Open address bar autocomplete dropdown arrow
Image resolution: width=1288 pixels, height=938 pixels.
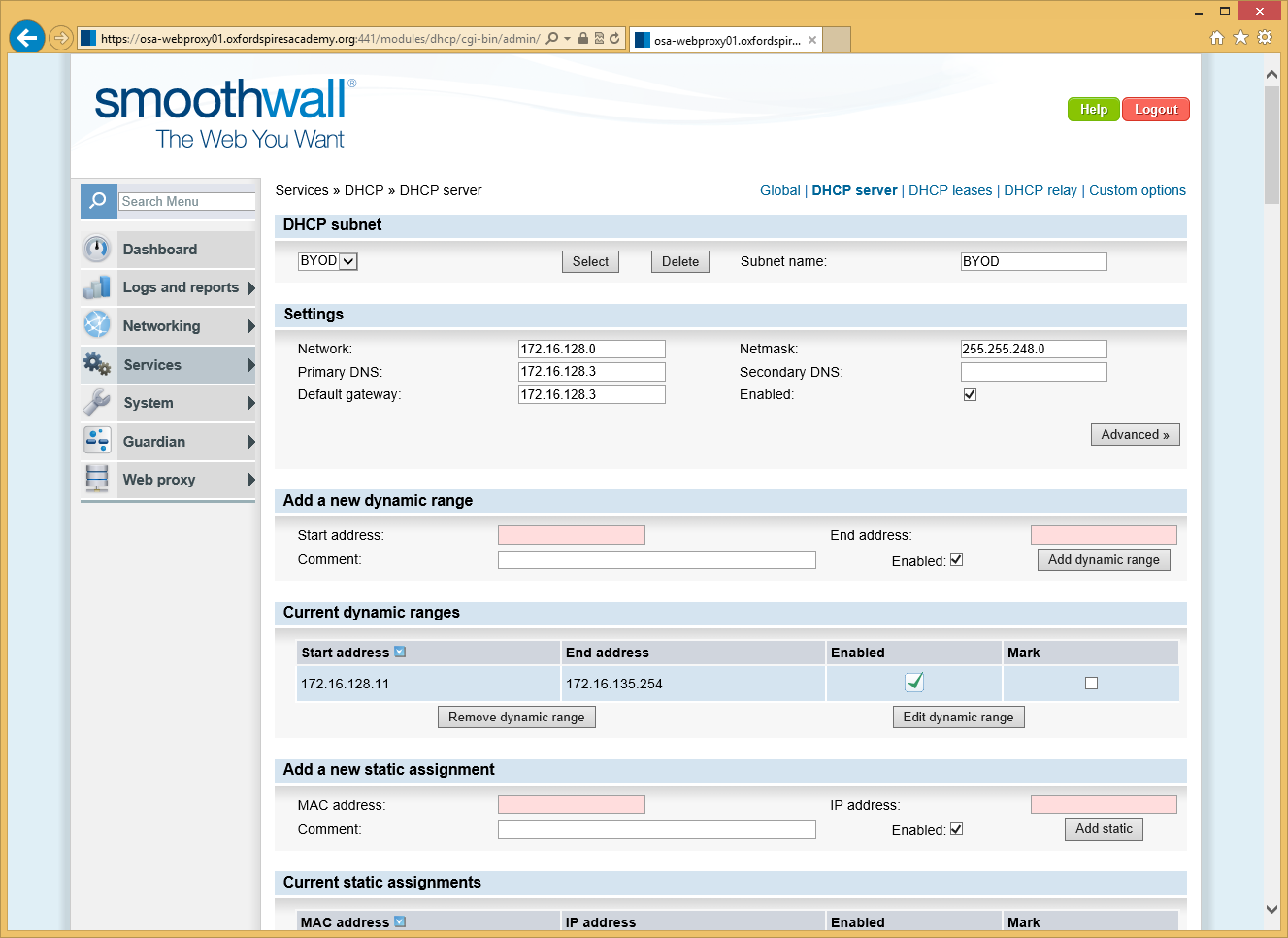tap(568, 39)
